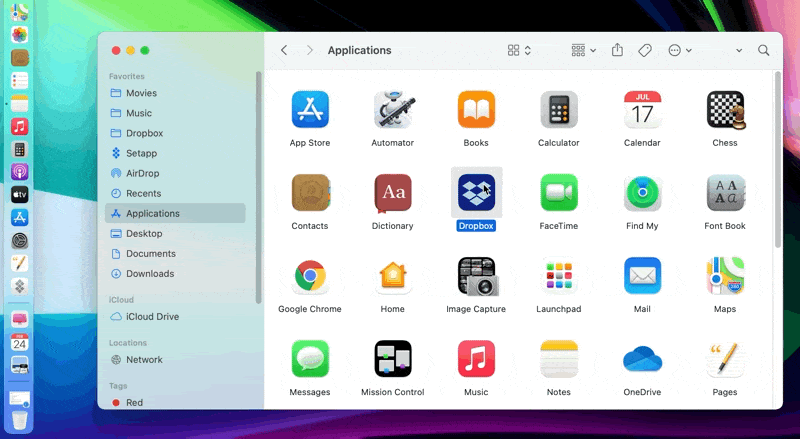
Task: Click the Find My app icon
Action: (642, 192)
